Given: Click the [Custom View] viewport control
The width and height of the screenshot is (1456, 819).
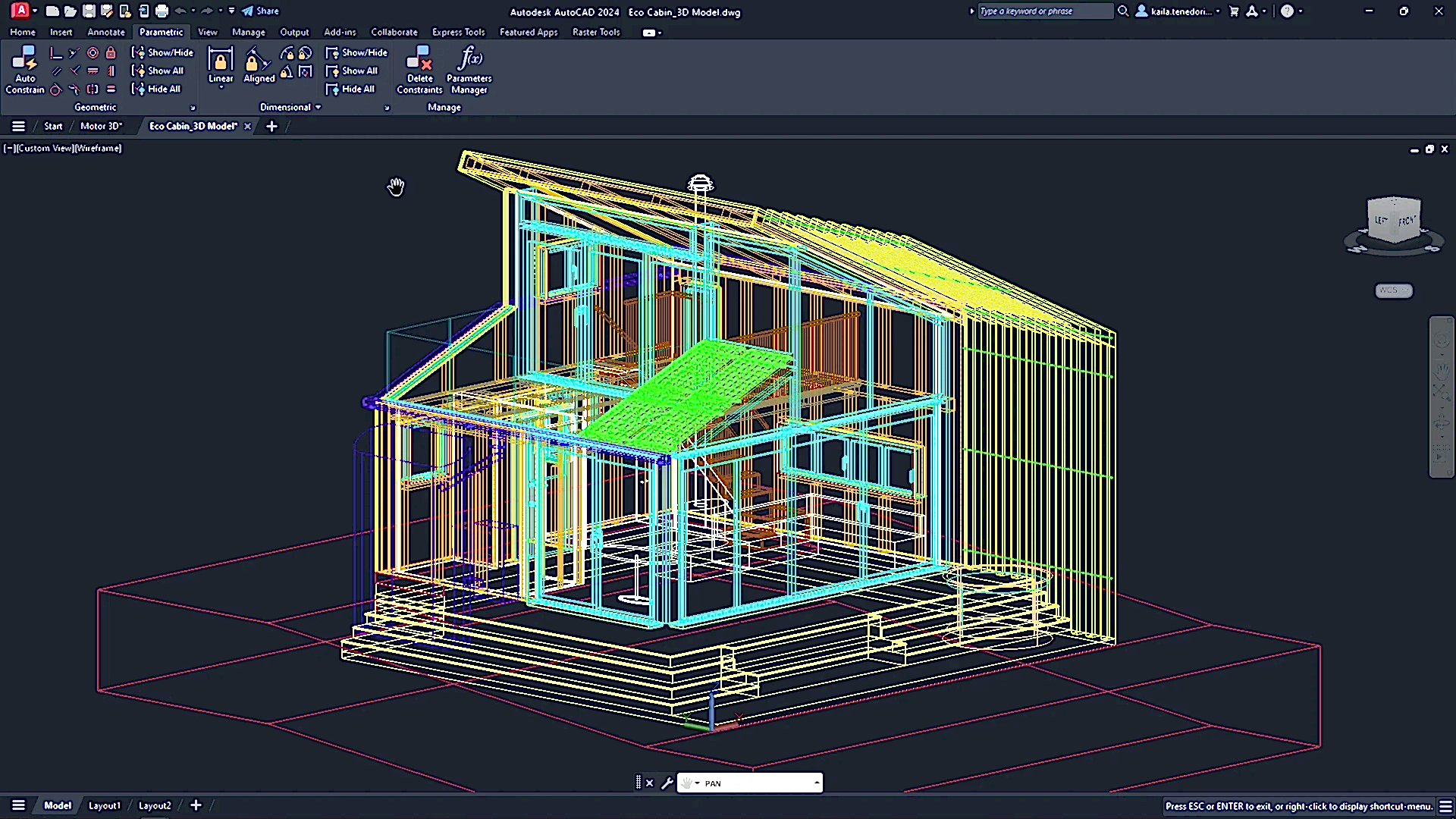Looking at the screenshot, I should click(x=44, y=148).
